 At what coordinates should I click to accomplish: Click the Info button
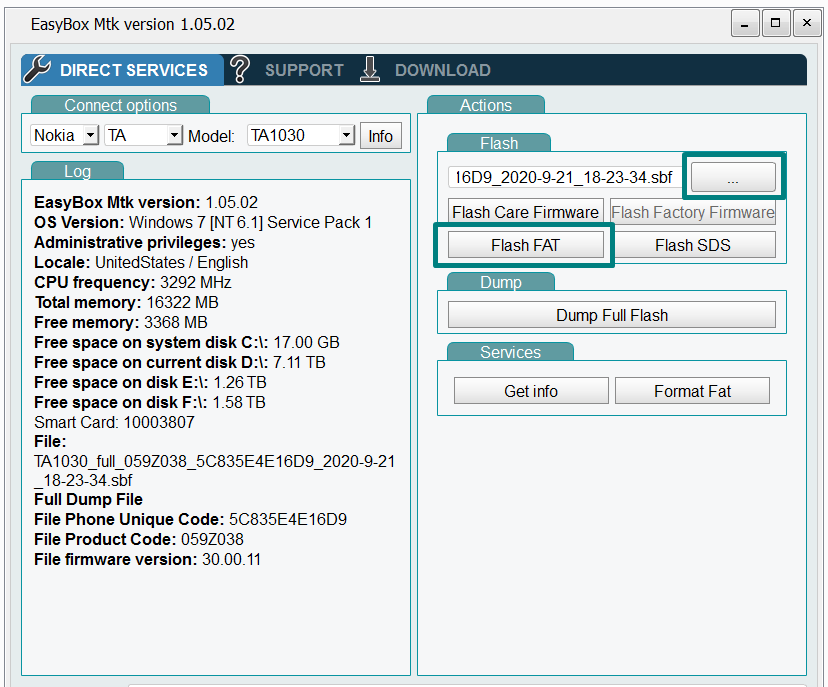[x=380, y=136]
